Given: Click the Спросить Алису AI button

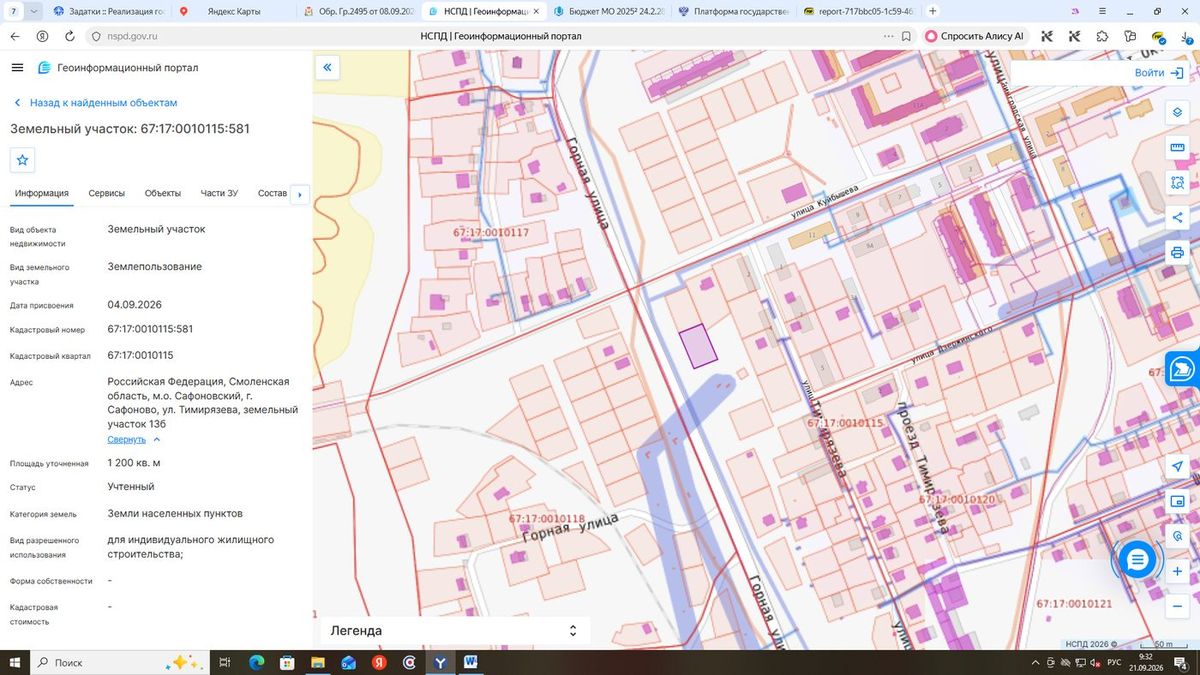Looking at the screenshot, I should click(975, 36).
